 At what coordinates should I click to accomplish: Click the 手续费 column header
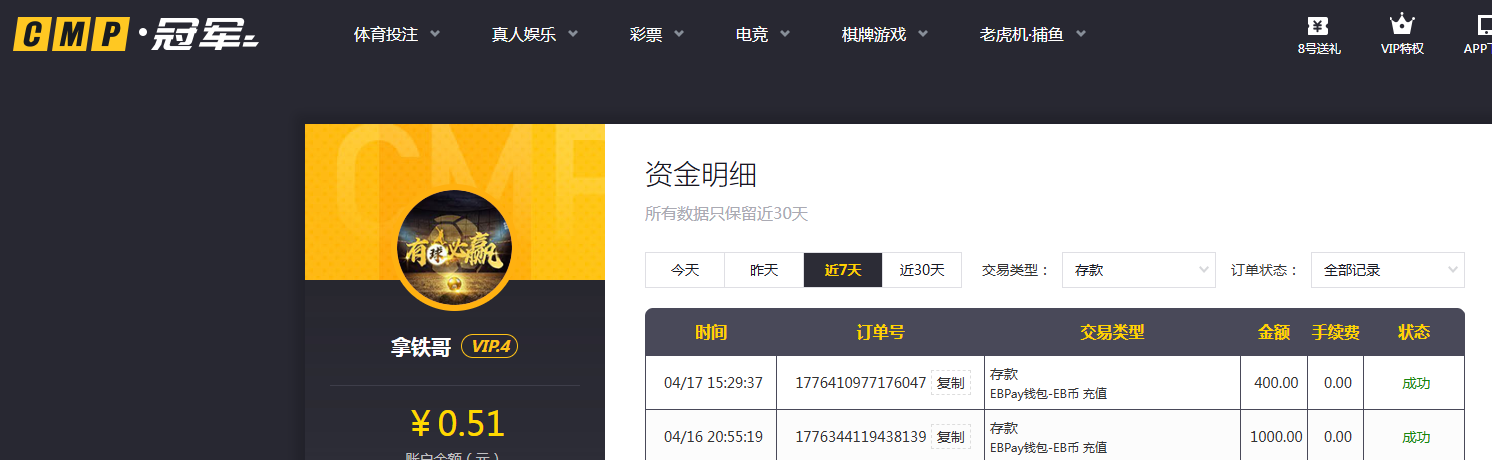click(1336, 332)
